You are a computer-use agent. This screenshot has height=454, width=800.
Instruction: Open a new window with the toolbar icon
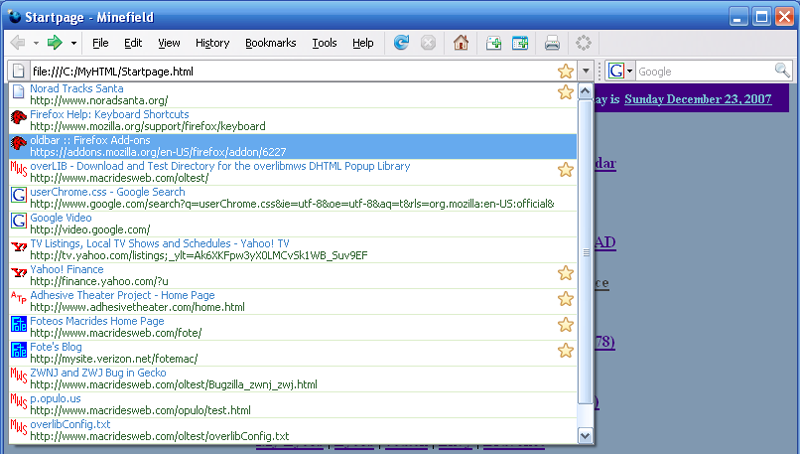tap(520, 43)
